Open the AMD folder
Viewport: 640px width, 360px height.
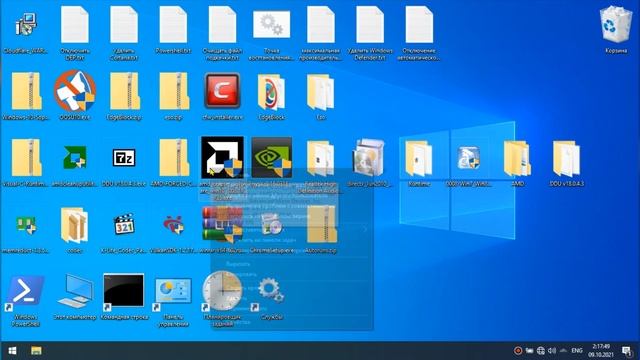(x=518, y=159)
